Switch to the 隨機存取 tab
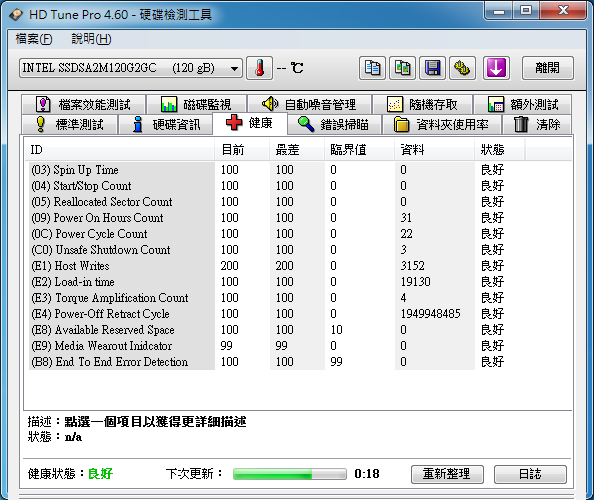 422,104
